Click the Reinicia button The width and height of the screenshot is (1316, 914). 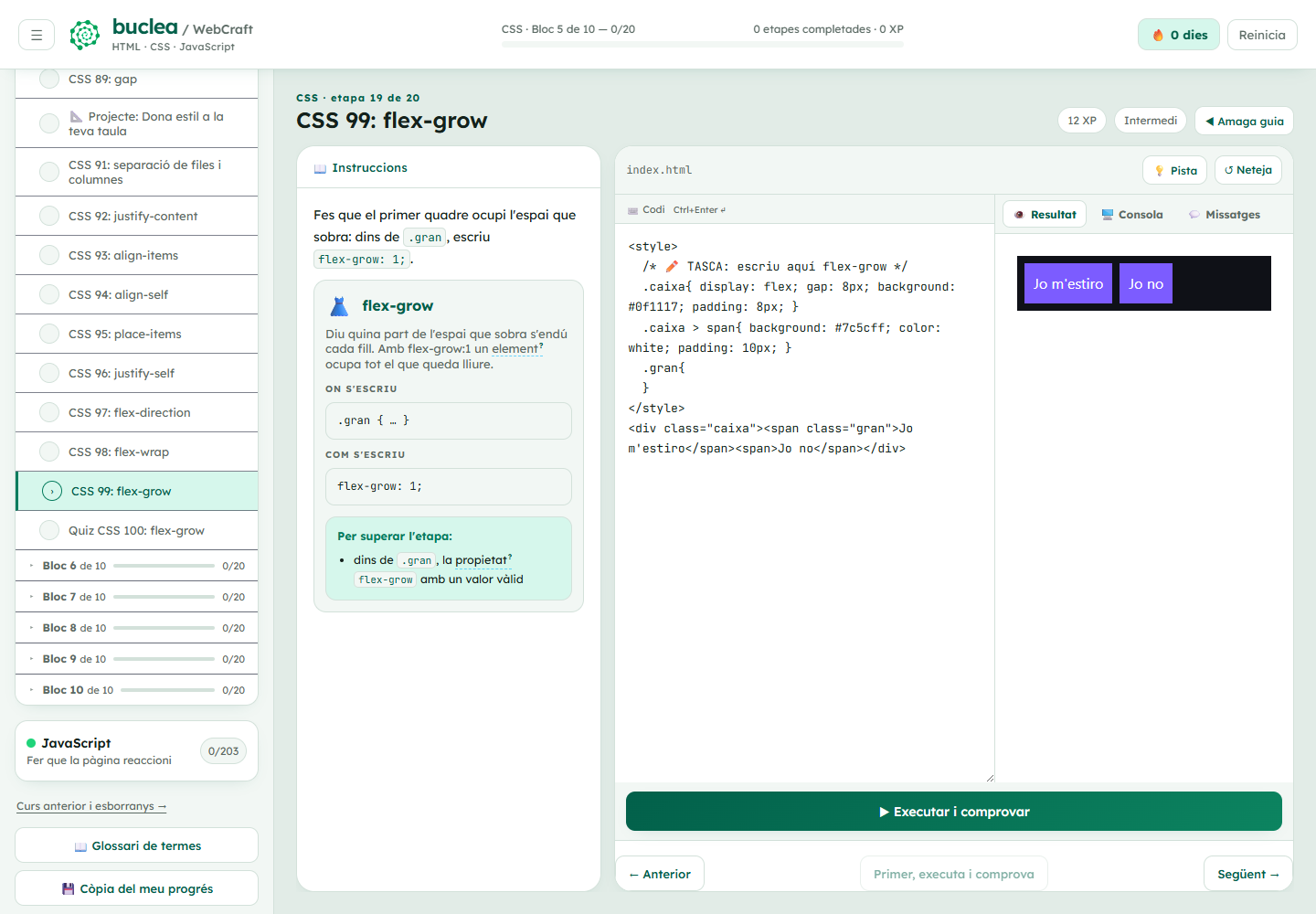[1262, 35]
